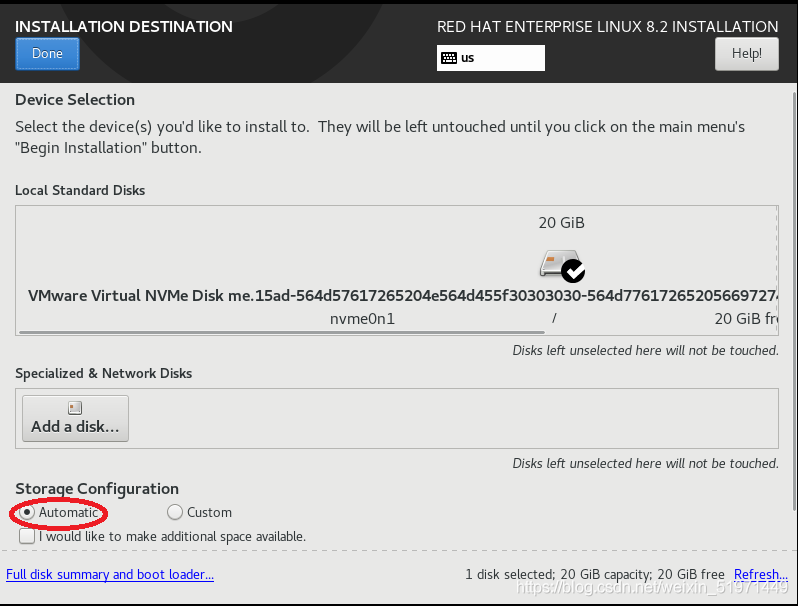Select the Custom storage configuration radio

tap(175, 512)
